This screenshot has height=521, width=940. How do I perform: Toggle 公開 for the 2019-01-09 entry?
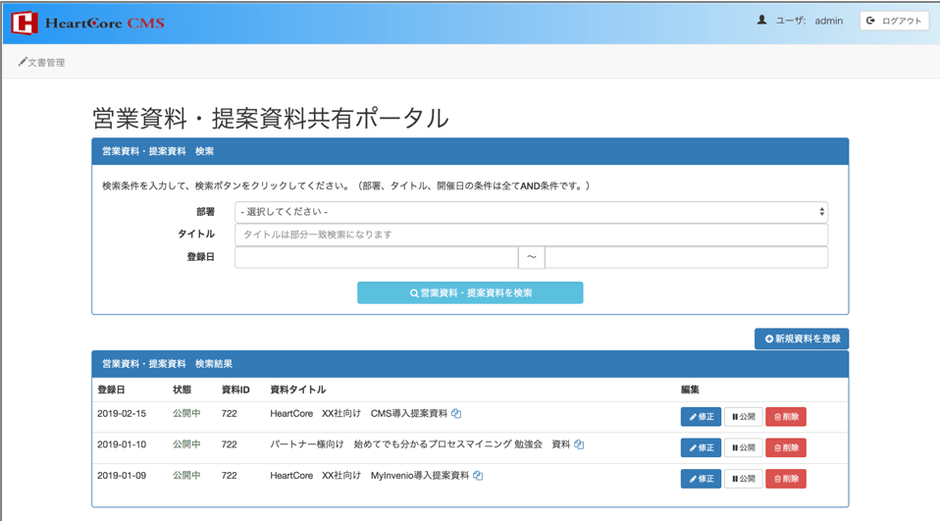pos(743,479)
